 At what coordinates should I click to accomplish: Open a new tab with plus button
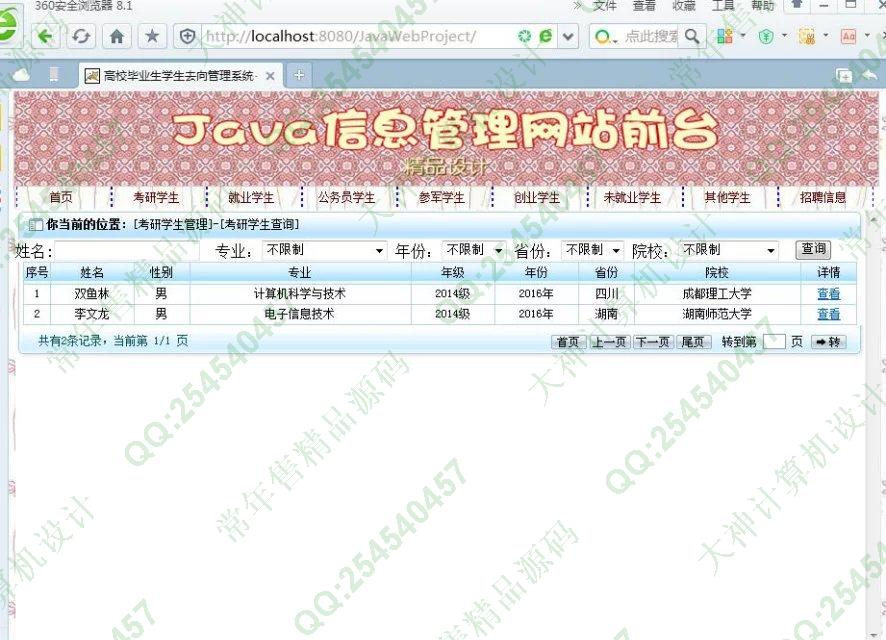point(299,75)
